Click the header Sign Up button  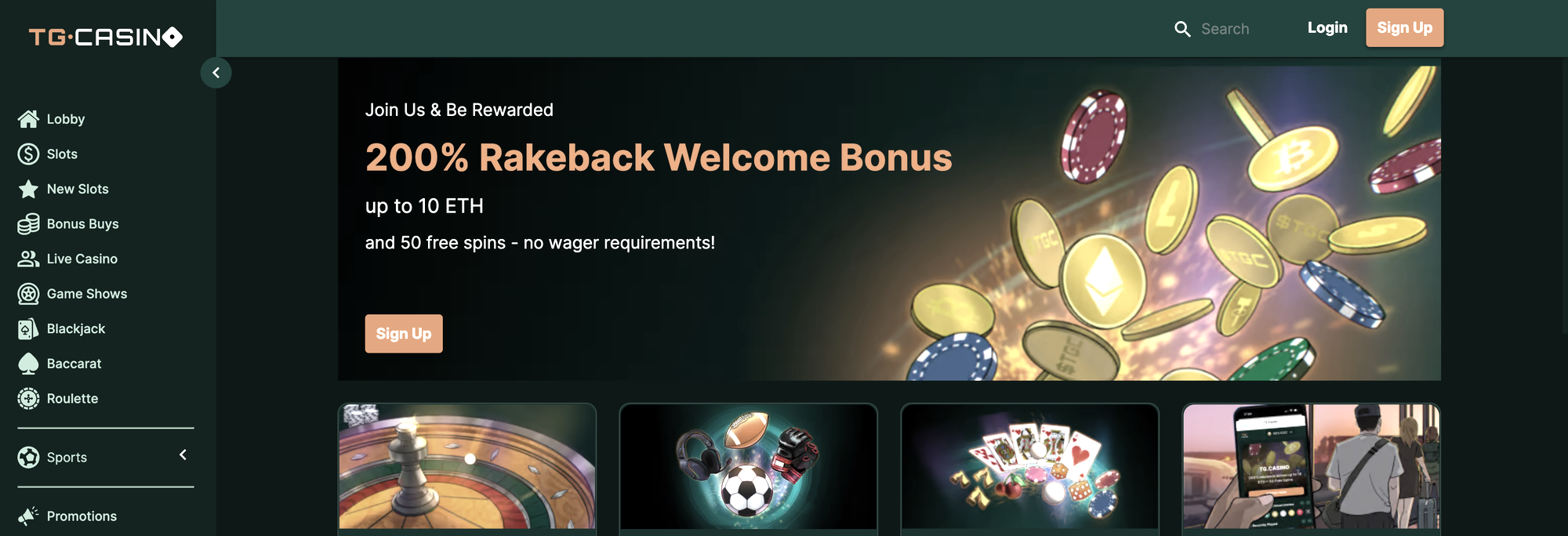click(1404, 27)
